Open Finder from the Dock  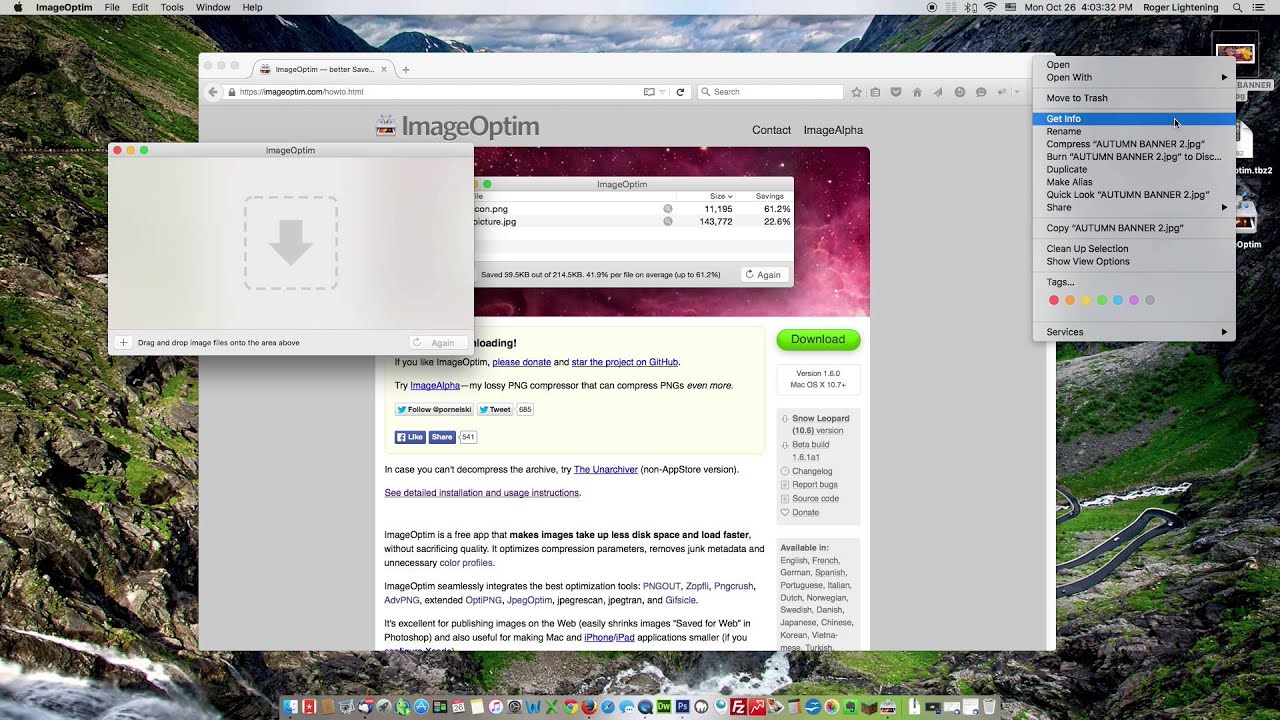290,706
